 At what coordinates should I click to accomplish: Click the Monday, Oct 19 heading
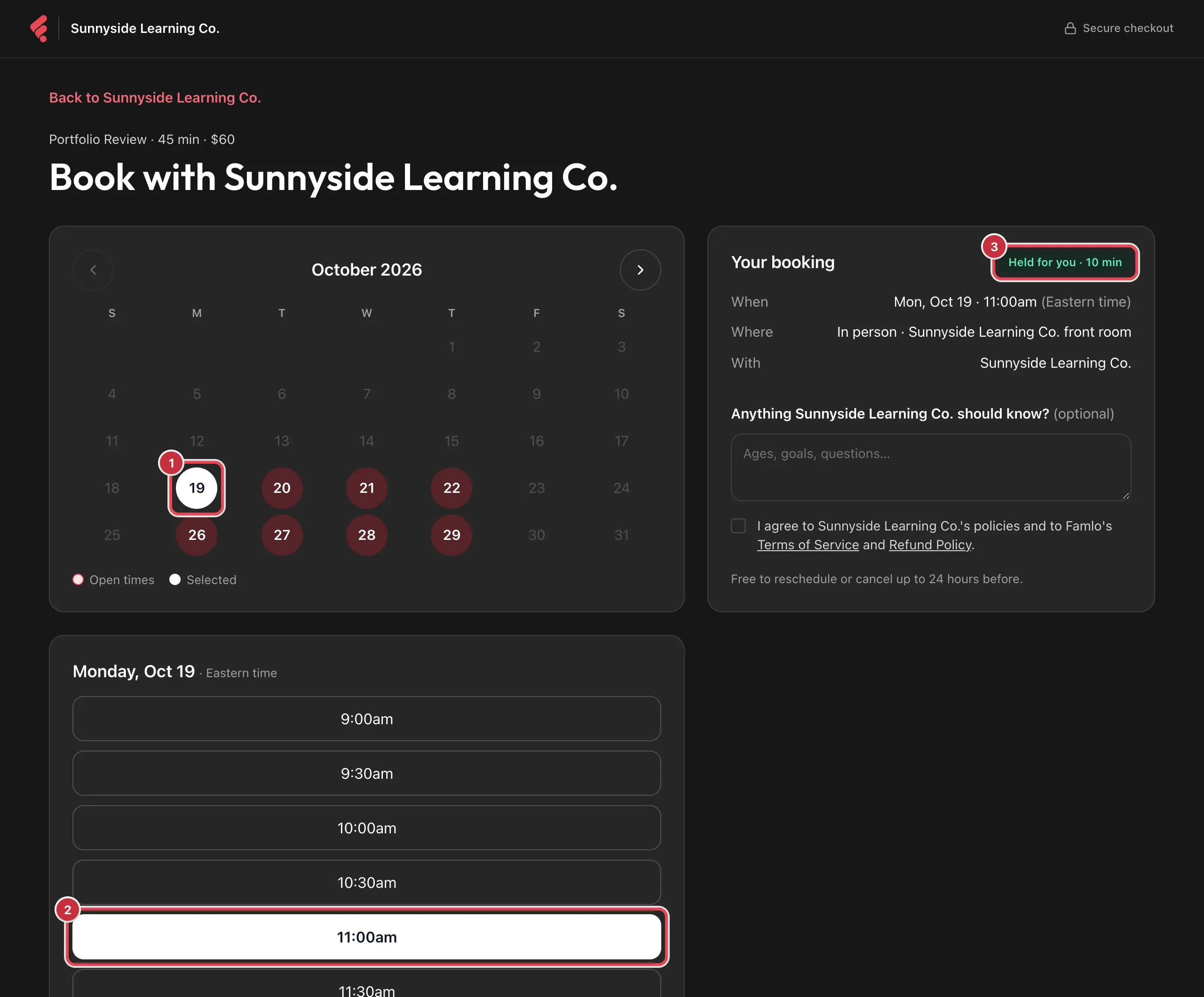pyautogui.click(x=134, y=672)
